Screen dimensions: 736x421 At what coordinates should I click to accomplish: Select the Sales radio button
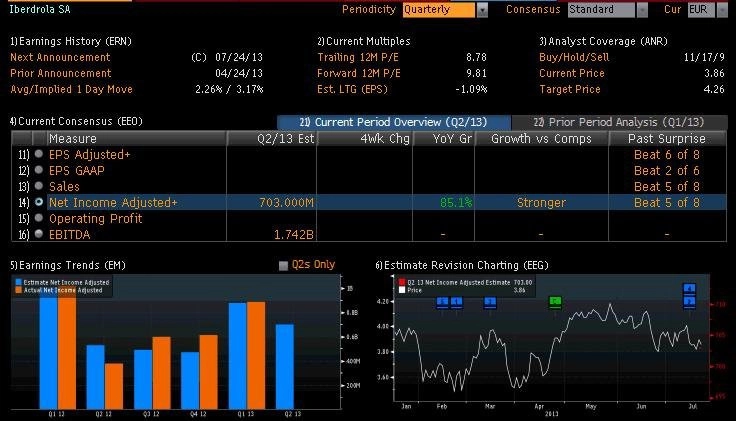tap(39, 186)
